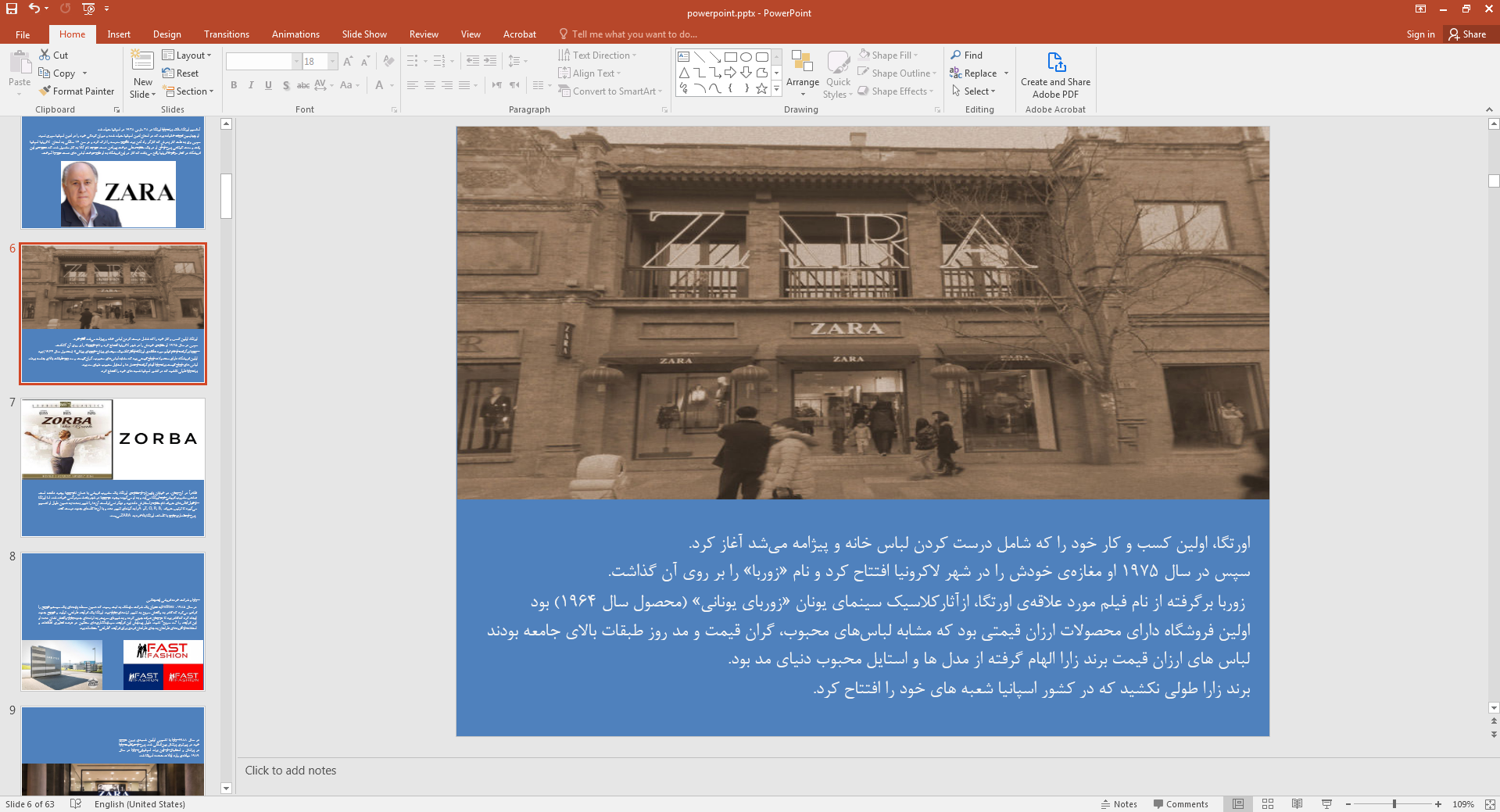
Task: Switch to the Animations tab
Action: pyautogui.click(x=295, y=34)
